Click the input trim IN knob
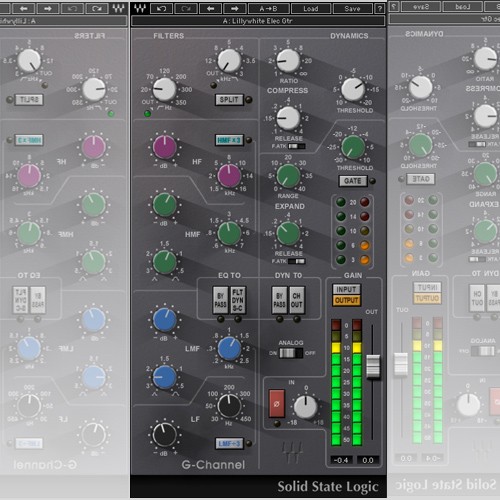The image size is (500, 500). click(x=306, y=407)
